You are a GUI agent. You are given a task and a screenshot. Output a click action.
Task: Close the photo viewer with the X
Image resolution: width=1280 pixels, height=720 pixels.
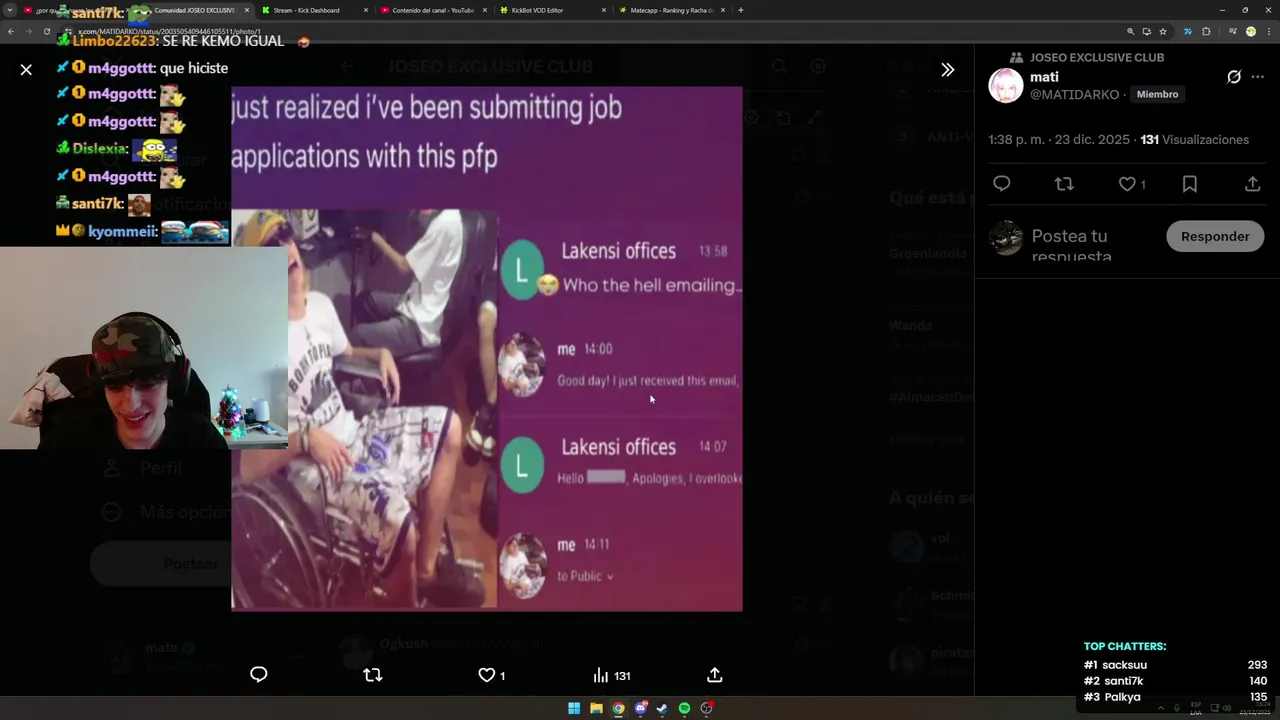pos(26,69)
